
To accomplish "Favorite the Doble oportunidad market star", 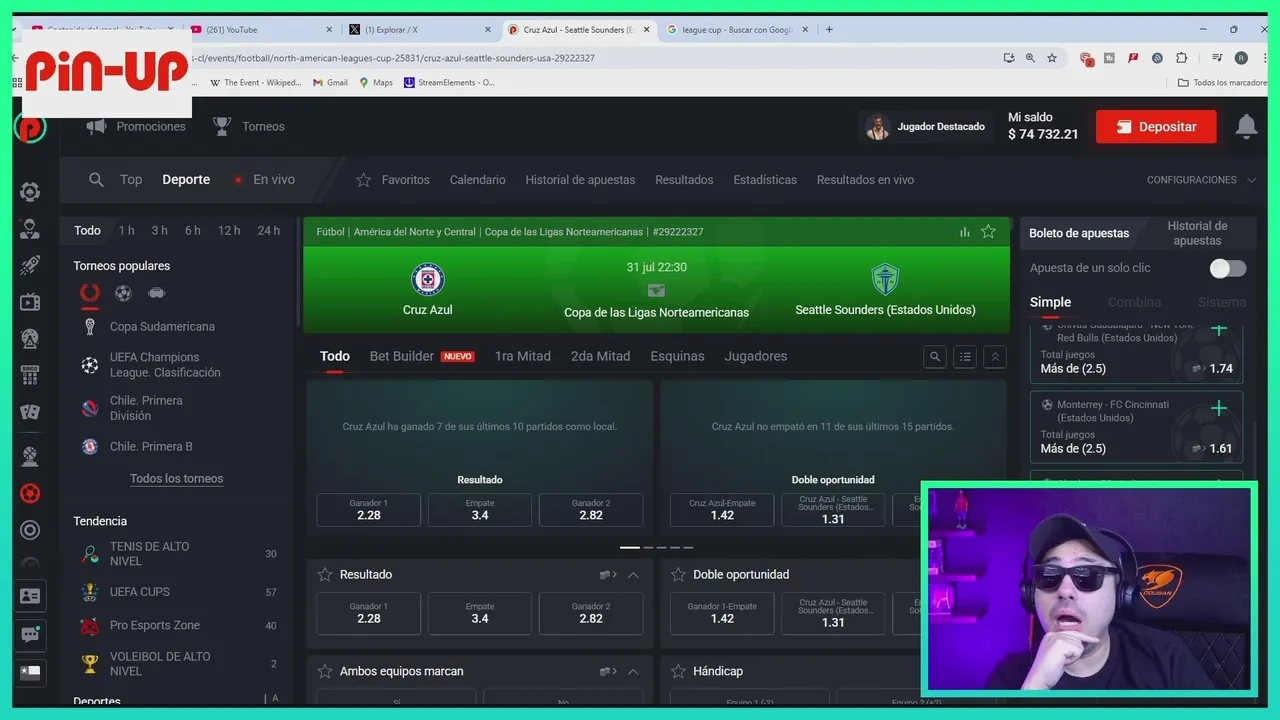I will coord(678,575).
